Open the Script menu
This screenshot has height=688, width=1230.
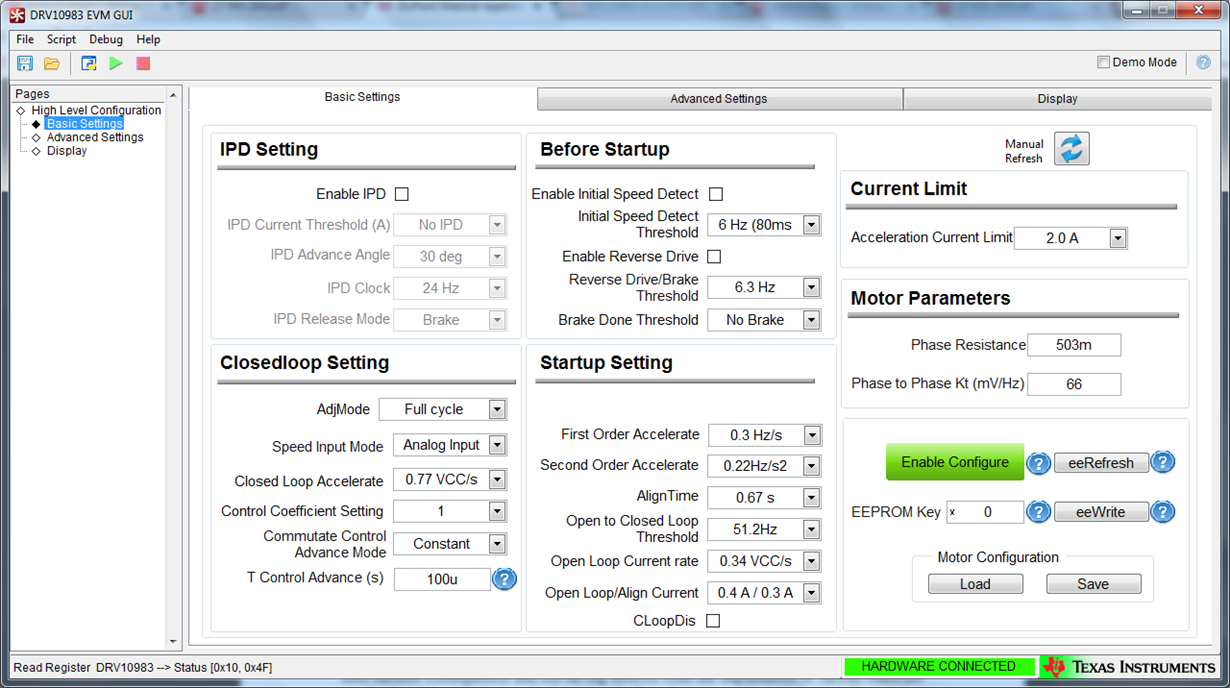(61, 39)
